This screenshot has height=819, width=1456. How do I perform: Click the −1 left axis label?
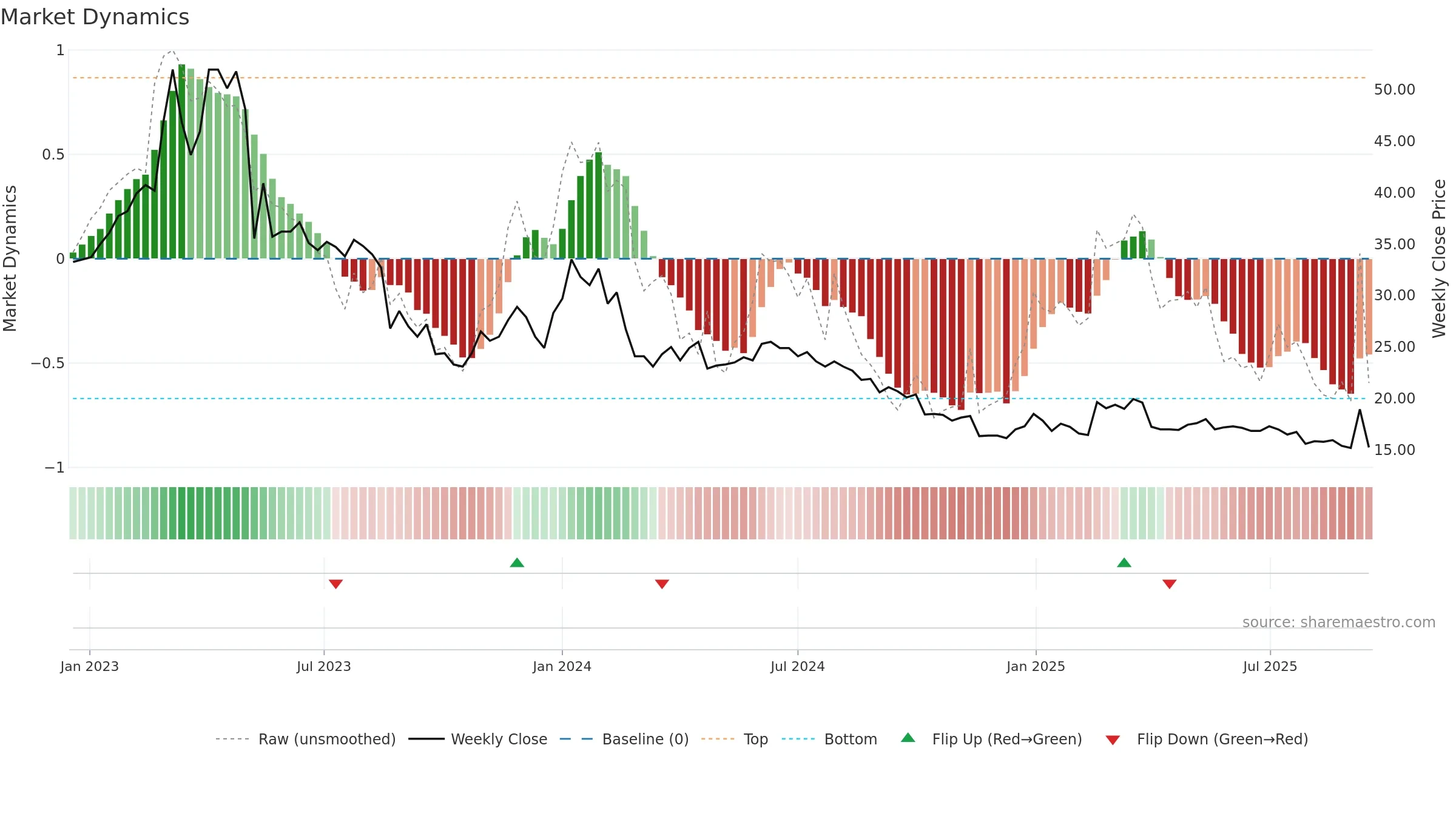(x=55, y=468)
